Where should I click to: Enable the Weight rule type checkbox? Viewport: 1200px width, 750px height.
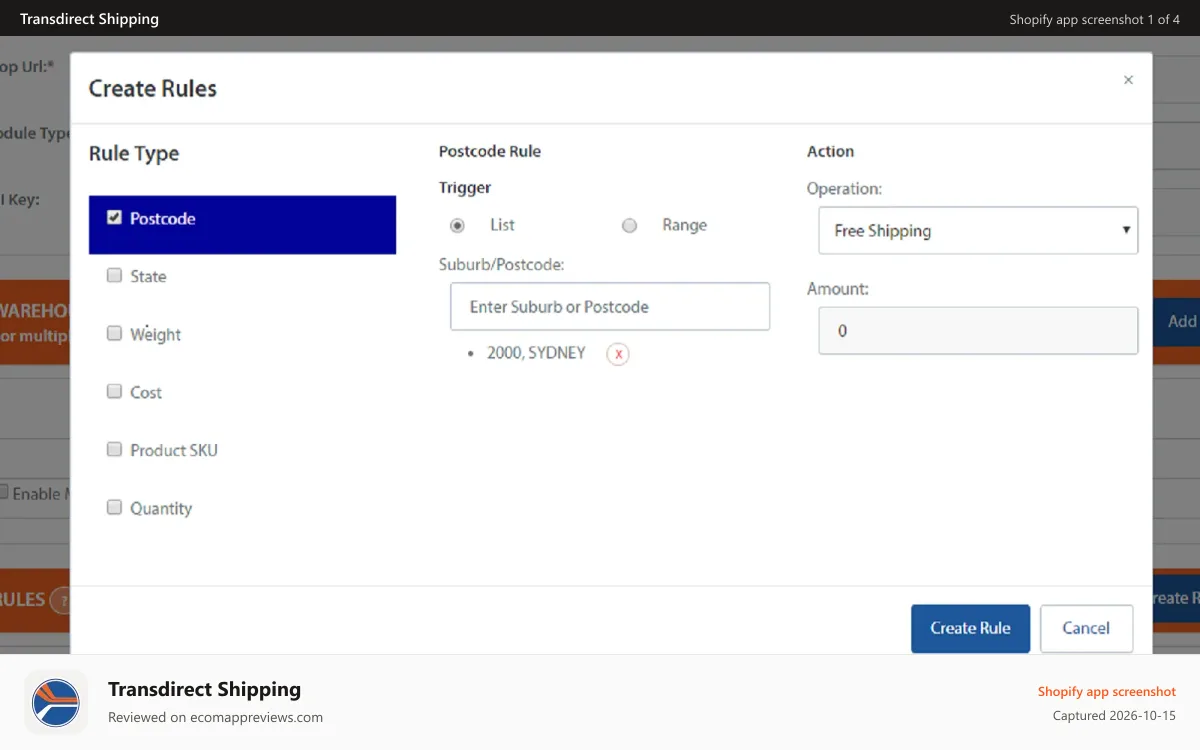coord(114,333)
